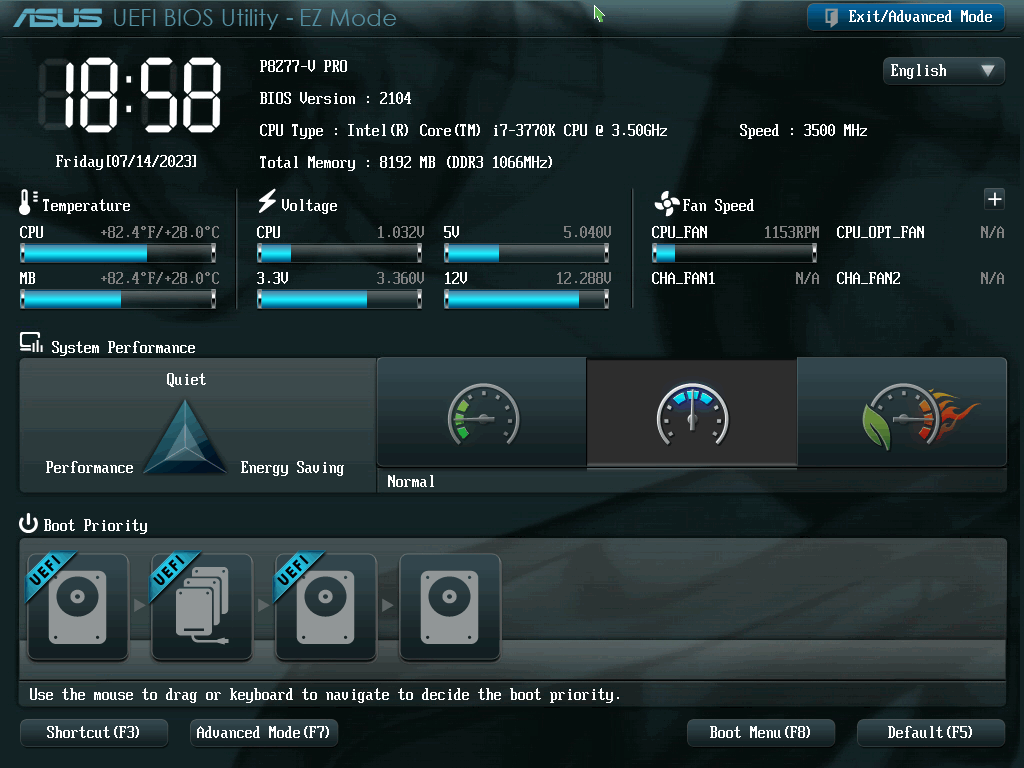Select the UEFI multi-drive boot device icon

coord(202,607)
